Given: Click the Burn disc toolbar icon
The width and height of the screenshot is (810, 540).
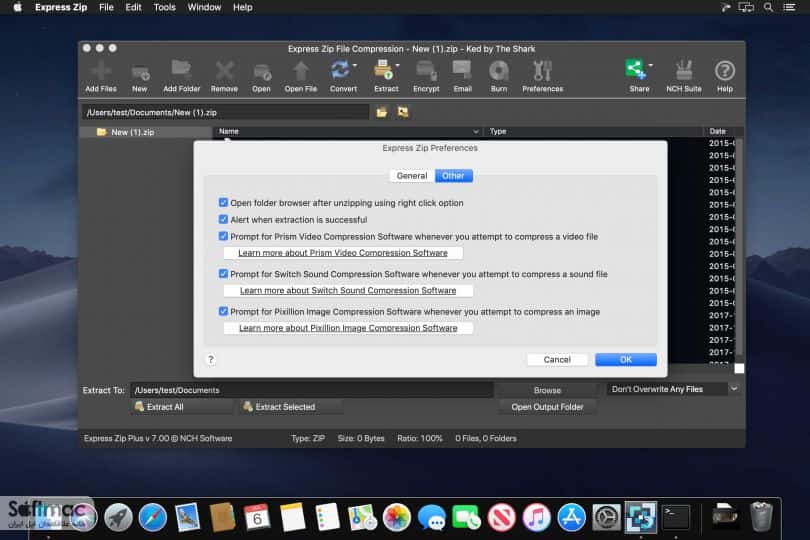Looking at the screenshot, I should tap(499, 76).
